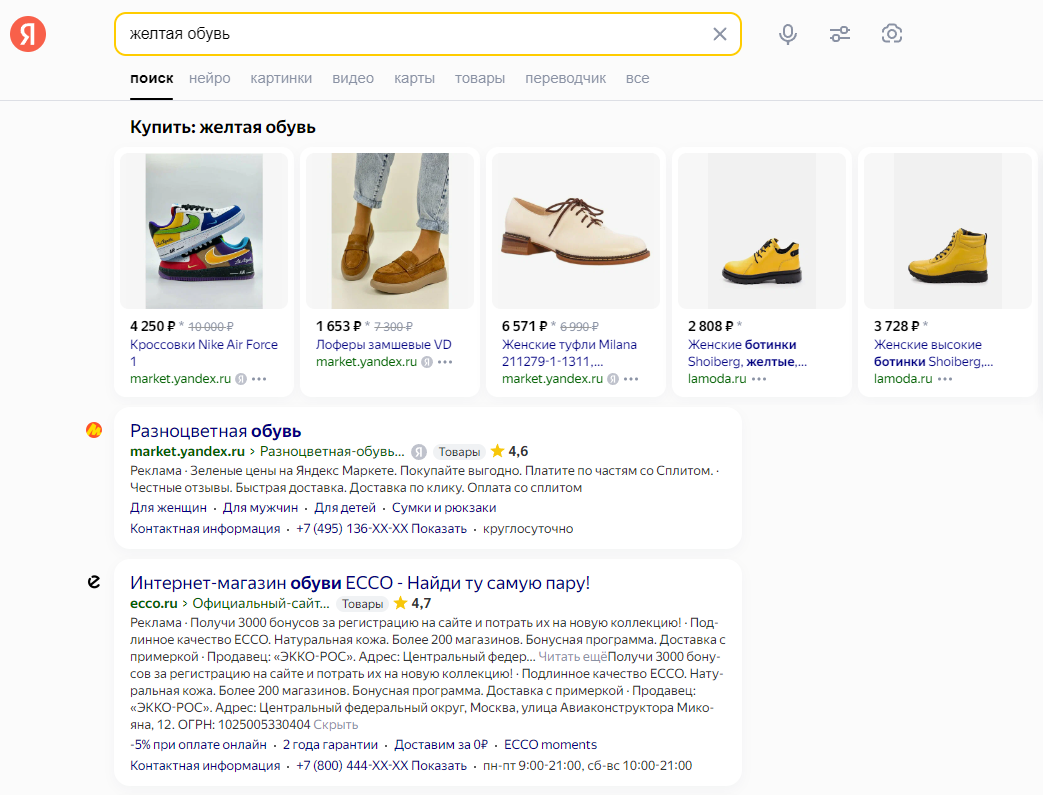1043x795 pixels.
Task: Switch to the нейро tab
Action: point(210,79)
